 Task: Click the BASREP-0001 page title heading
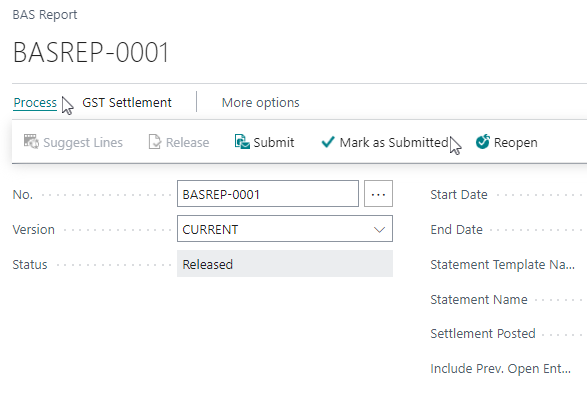tap(91, 52)
